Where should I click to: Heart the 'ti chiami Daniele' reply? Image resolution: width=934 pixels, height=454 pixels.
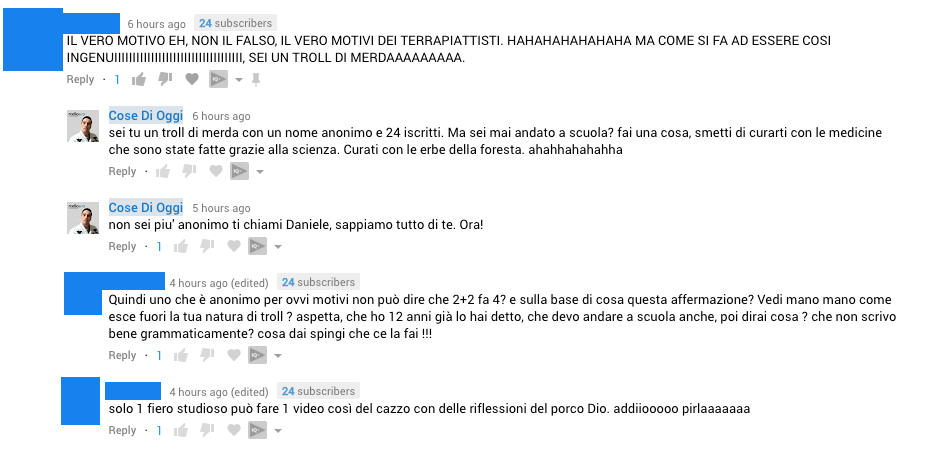tap(234, 246)
